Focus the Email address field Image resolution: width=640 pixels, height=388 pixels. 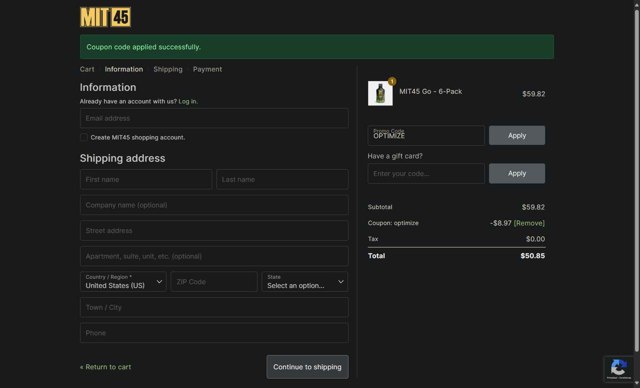tap(214, 118)
